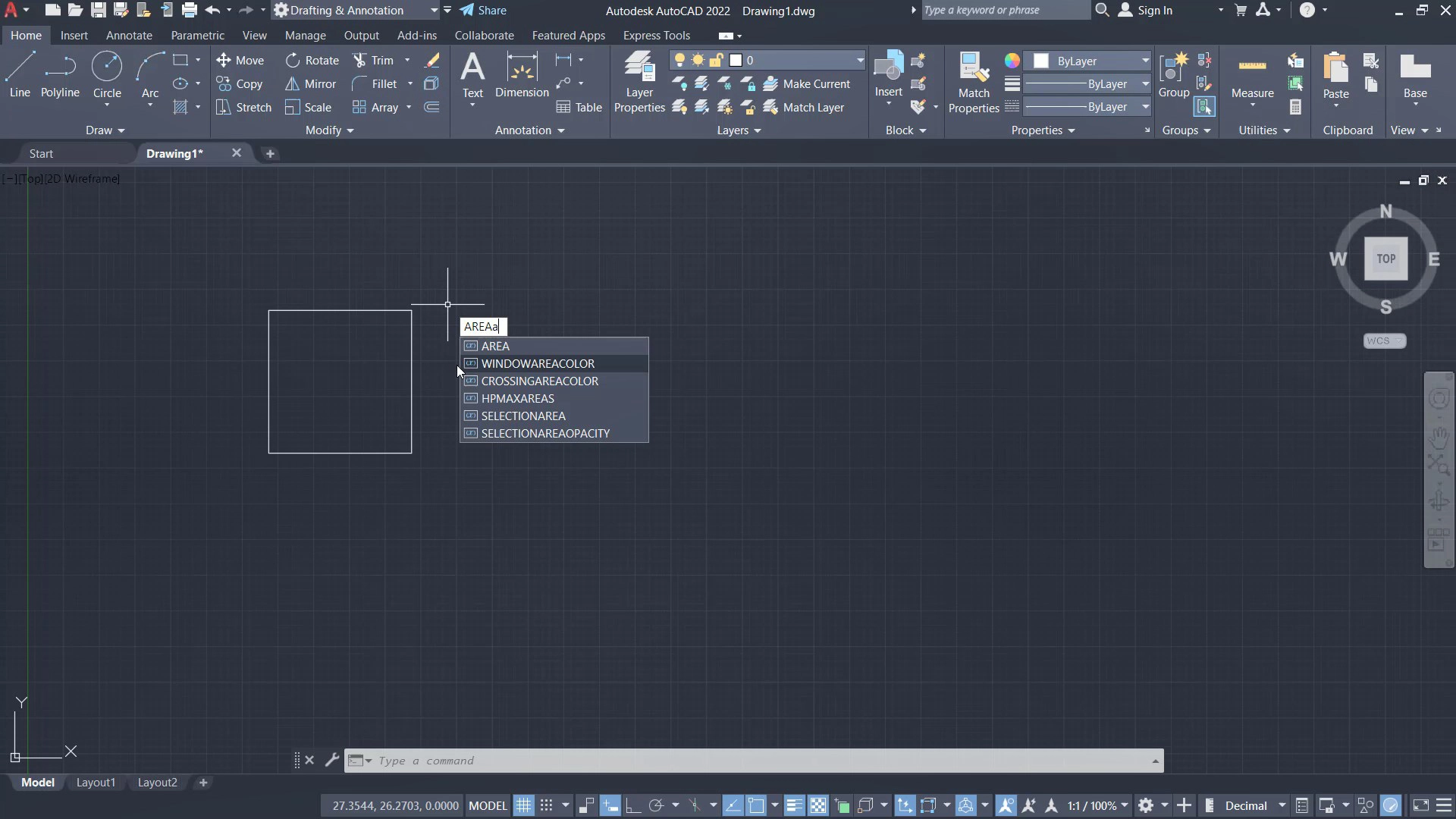
Task: Click the Array tool
Action: tap(375, 107)
